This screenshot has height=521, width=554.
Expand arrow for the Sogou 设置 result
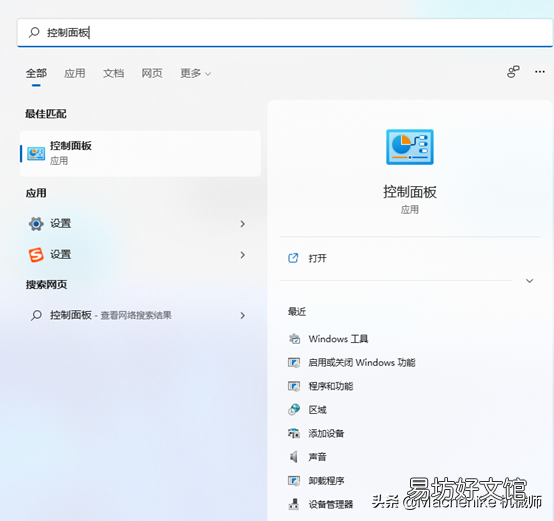[242, 255]
